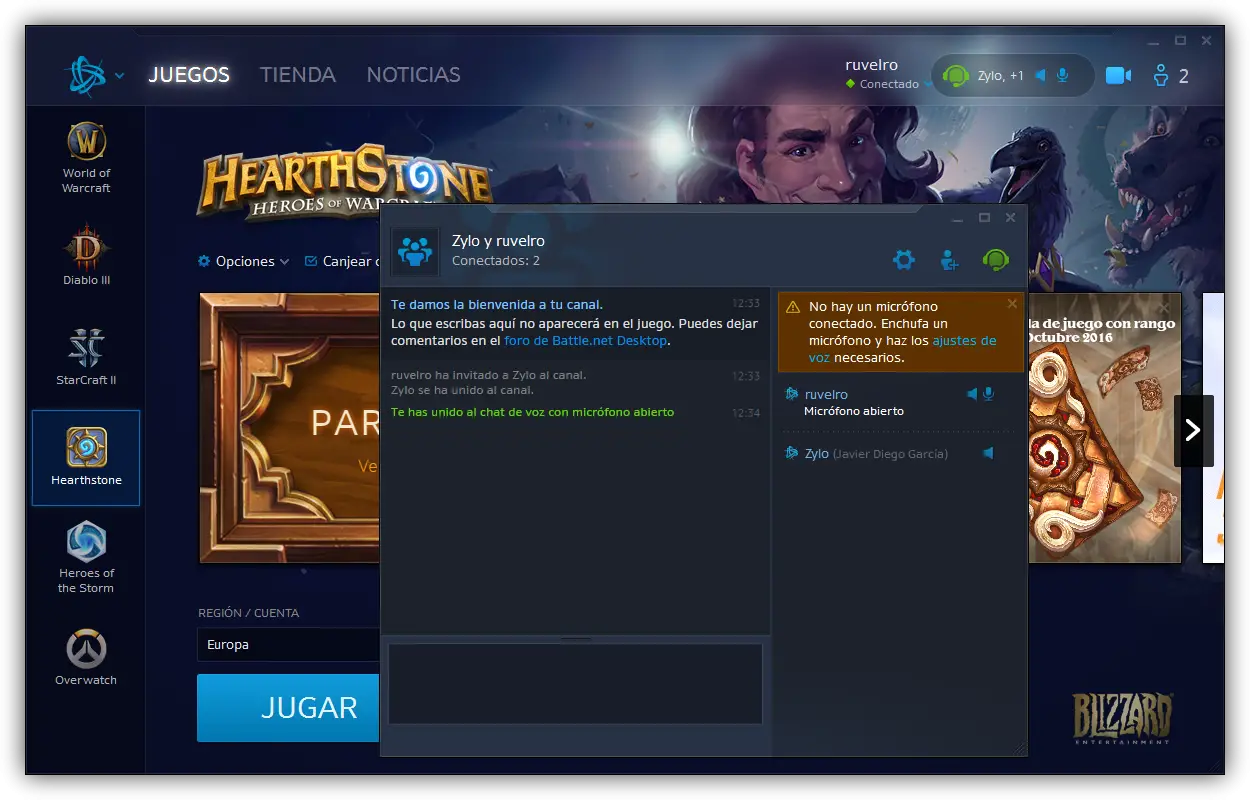Image resolution: width=1250 pixels, height=800 pixels.
Task: Click the JUGAR button
Action: point(289,708)
